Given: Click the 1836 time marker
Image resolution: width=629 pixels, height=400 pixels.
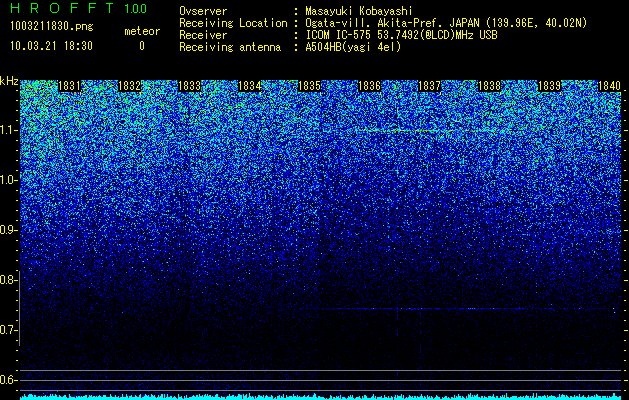Looking at the screenshot, I should coord(369,86).
